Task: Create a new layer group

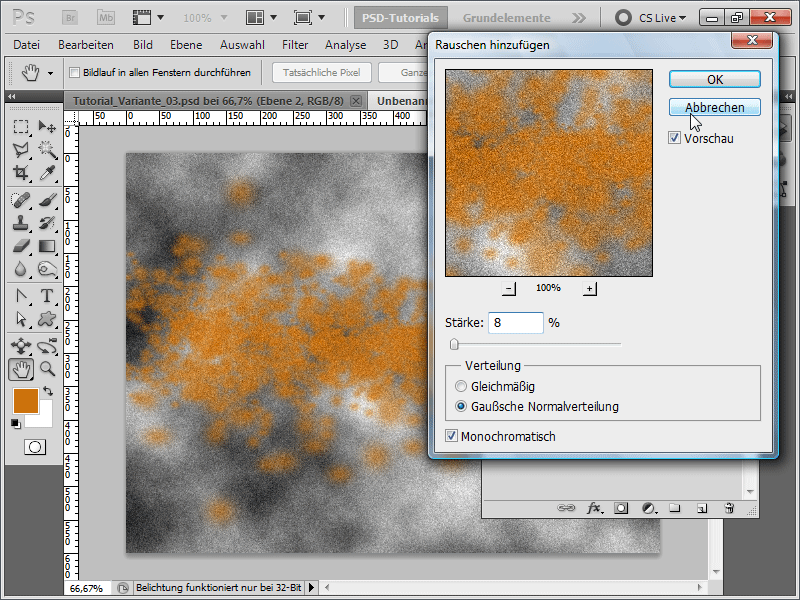Action: [x=675, y=508]
